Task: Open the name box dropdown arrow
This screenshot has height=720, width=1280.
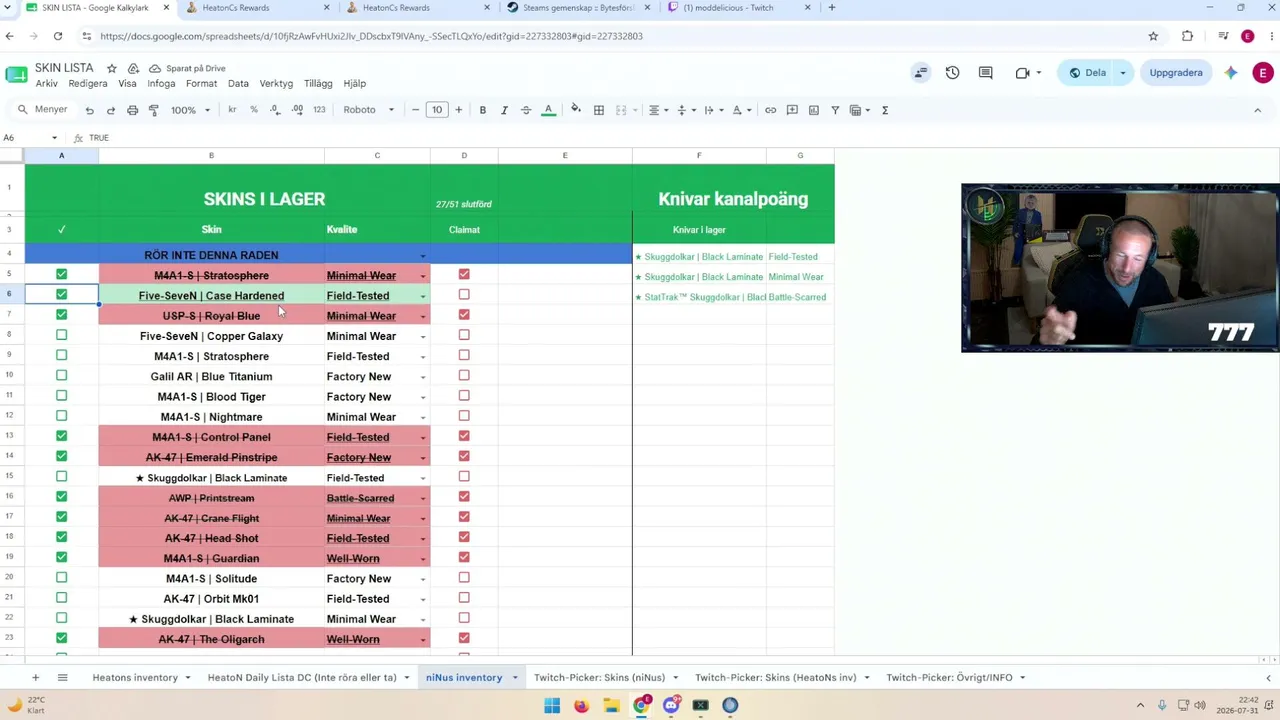Action: [x=55, y=138]
